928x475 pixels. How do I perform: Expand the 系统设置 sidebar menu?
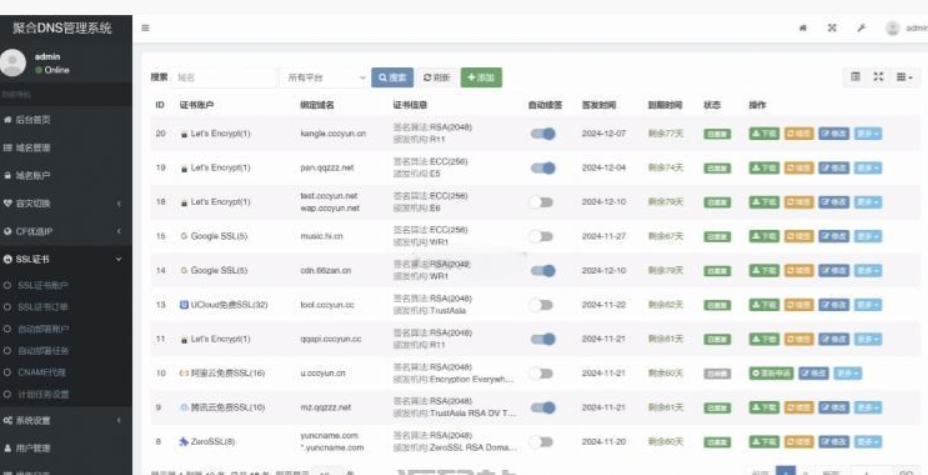[65, 421]
